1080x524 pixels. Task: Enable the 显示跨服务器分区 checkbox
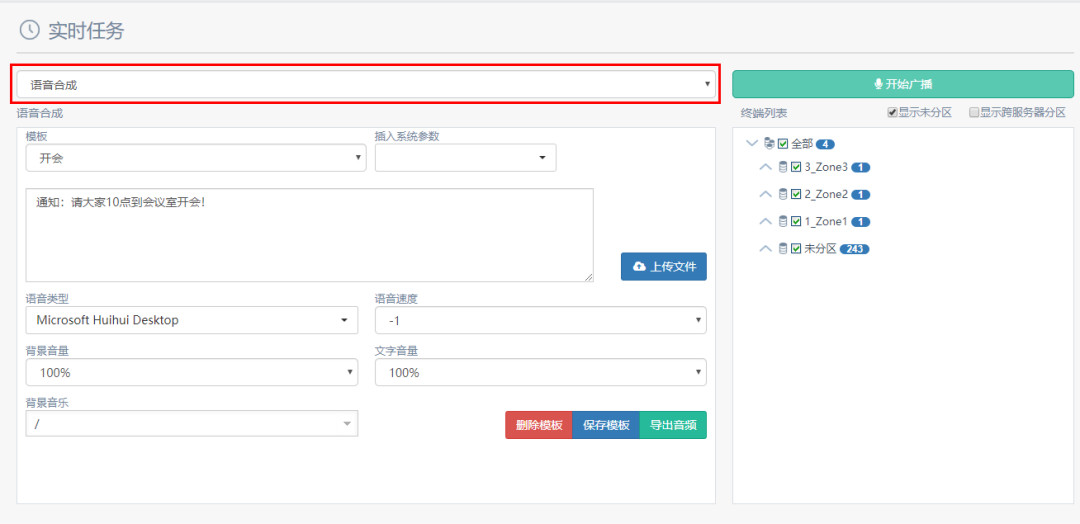pos(973,113)
